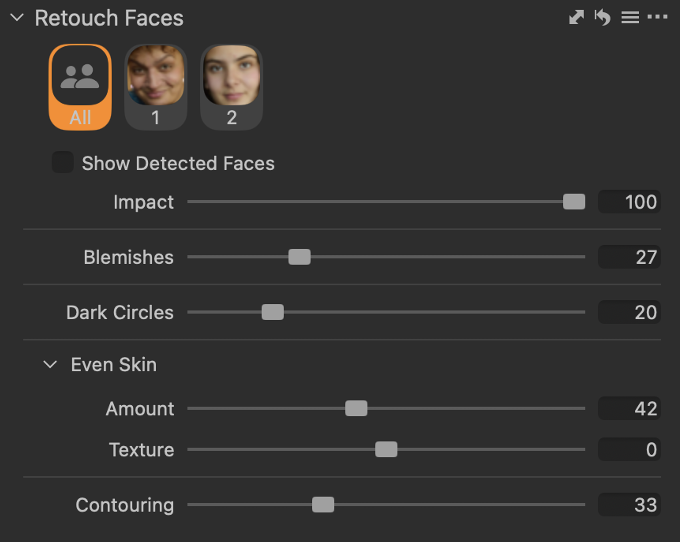Select the All faces group icon
680x542 pixels.
80,87
